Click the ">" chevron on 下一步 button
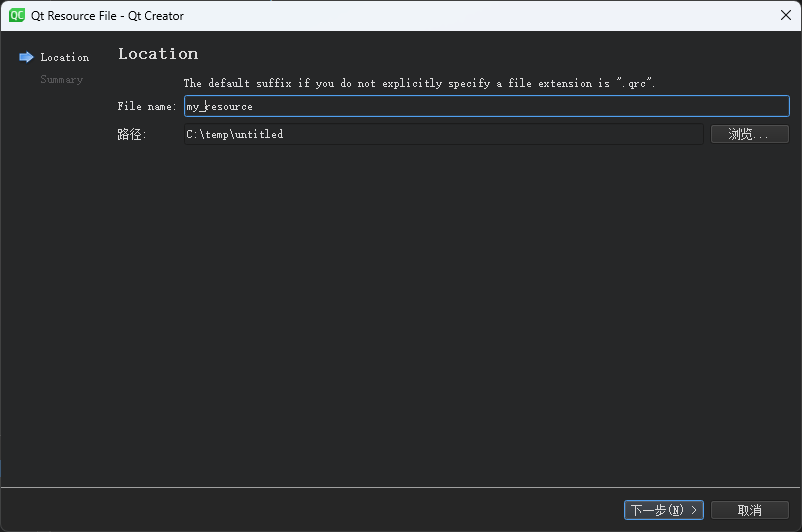Screen dimensions: 802x532 [x=694, y=510]
